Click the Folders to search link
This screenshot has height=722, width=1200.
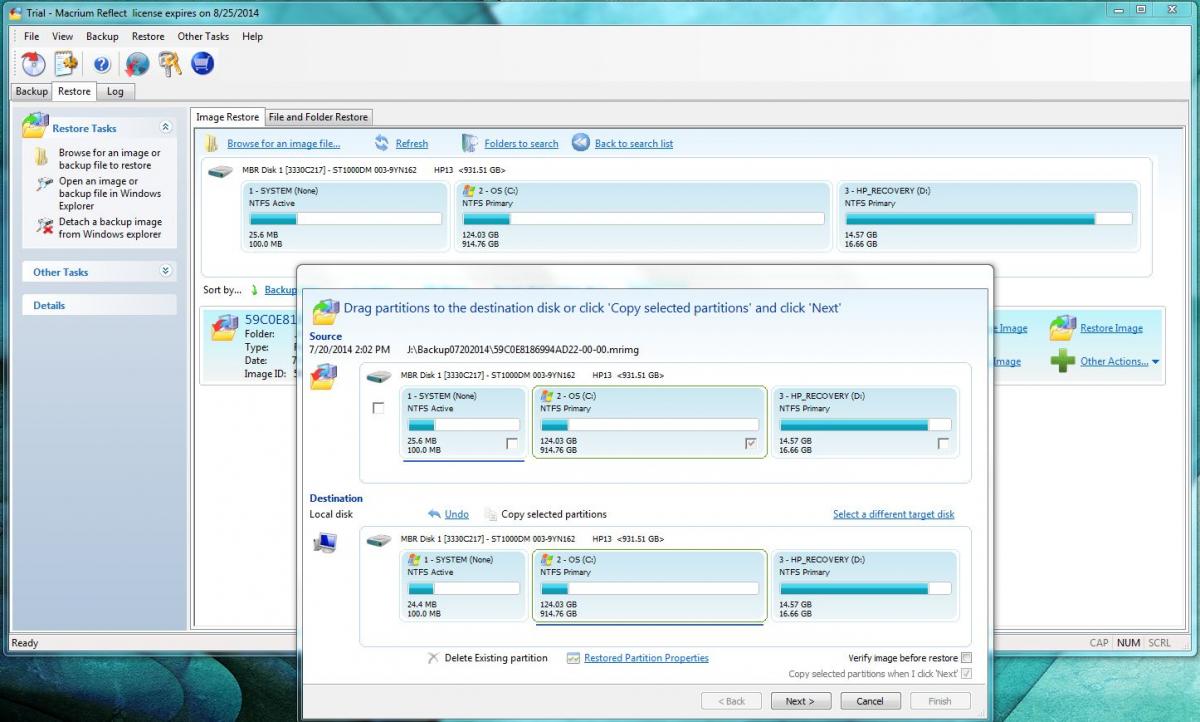521,144
